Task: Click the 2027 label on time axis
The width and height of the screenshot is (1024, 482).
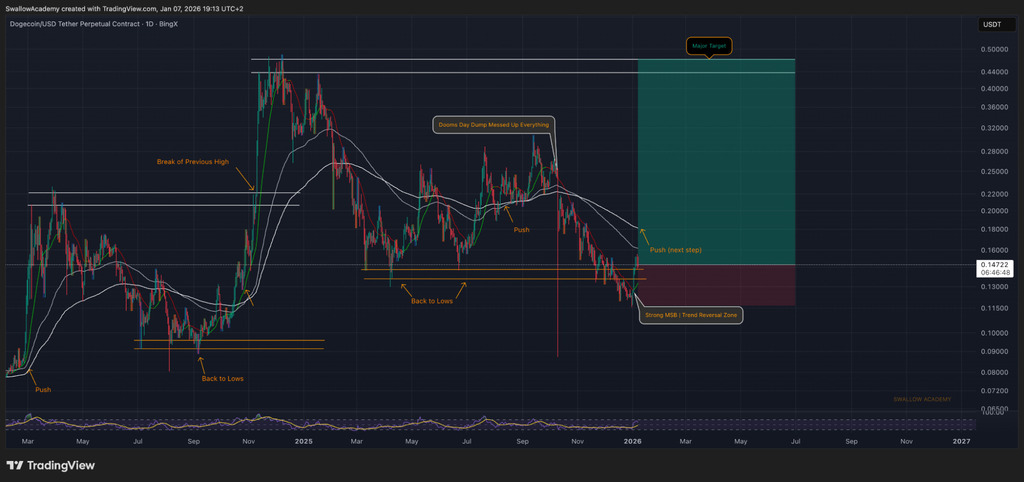Action: click(961, 440)
